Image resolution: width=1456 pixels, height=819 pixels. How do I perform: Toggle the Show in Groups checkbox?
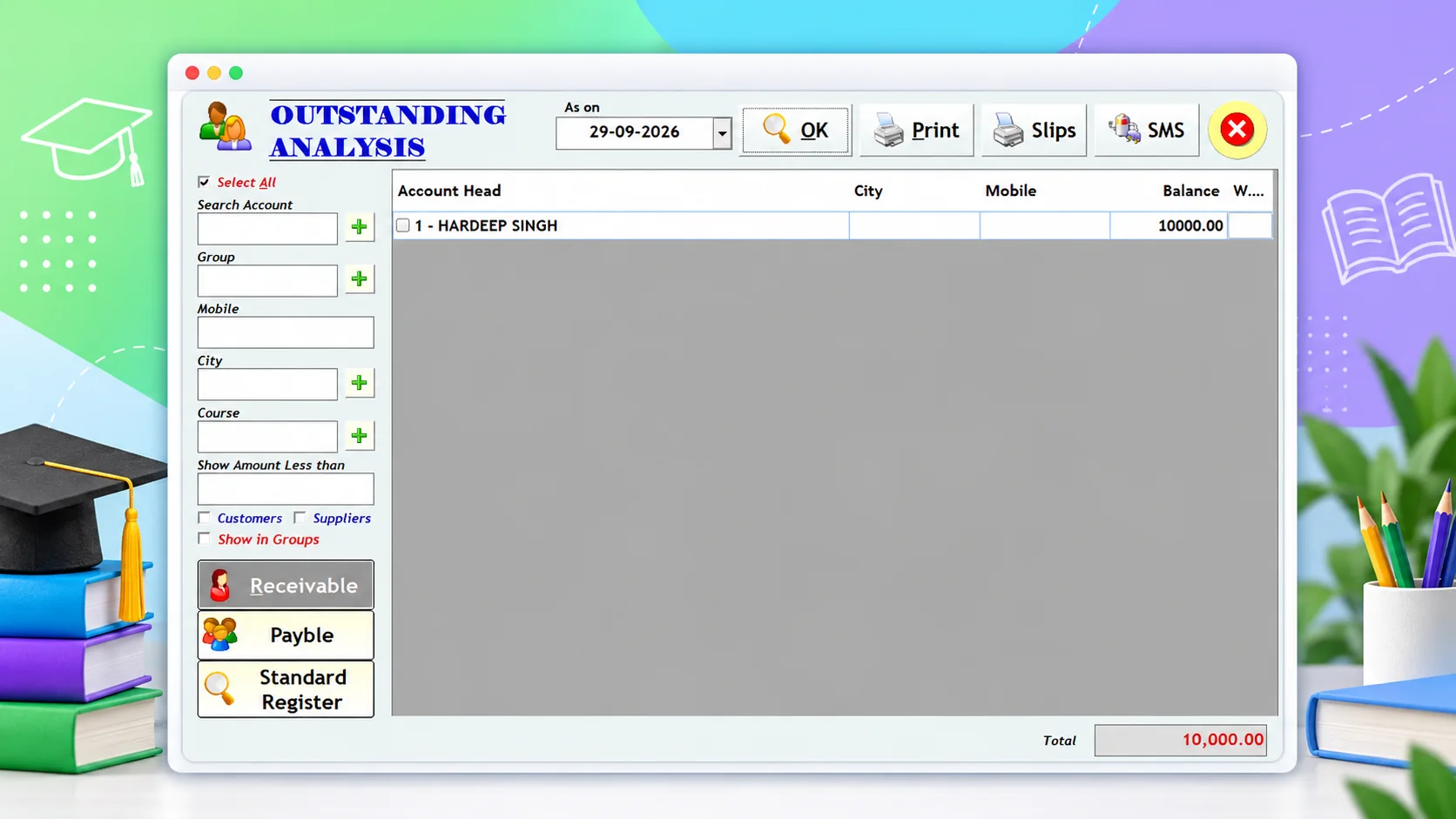pyautogui.click(x=204, y=539)
